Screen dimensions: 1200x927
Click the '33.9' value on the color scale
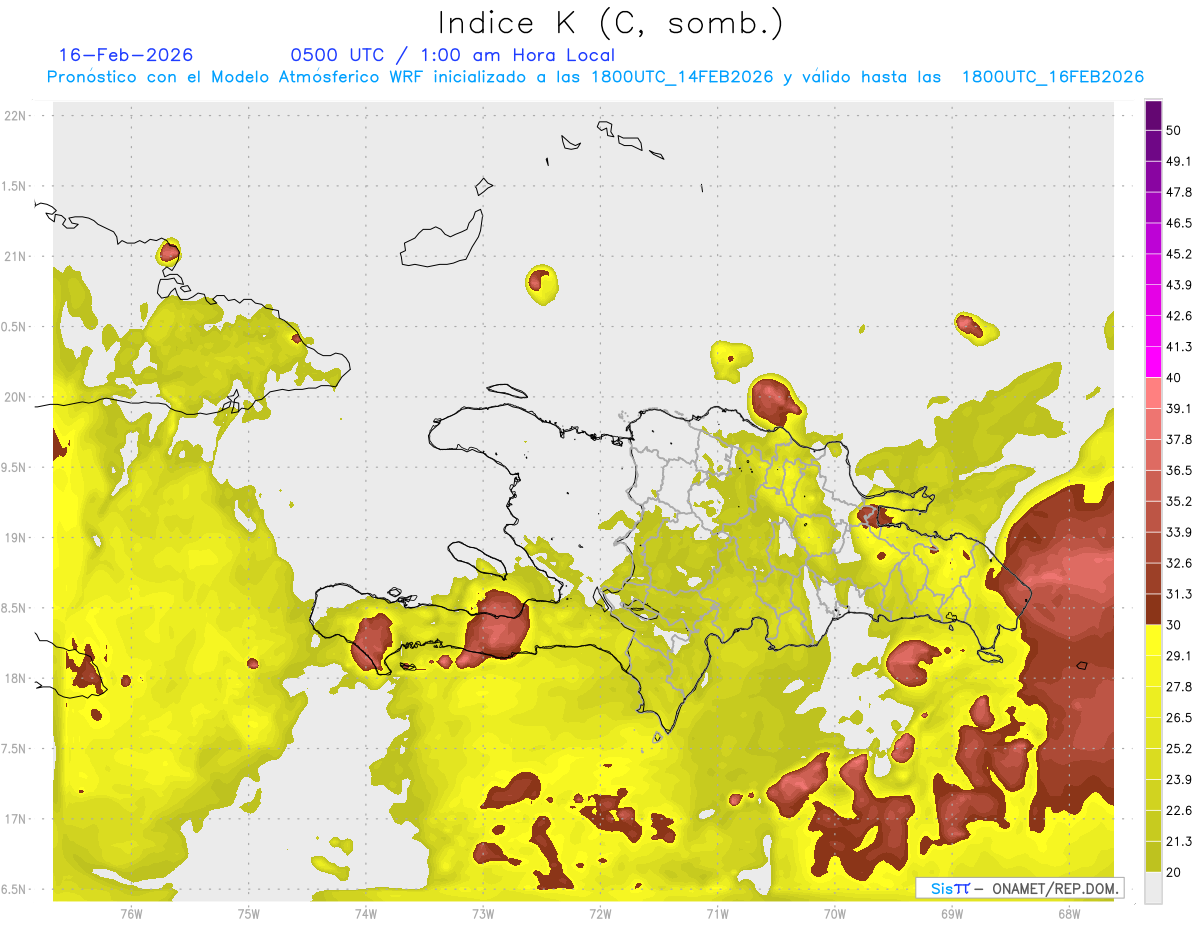pos(1179,532)
